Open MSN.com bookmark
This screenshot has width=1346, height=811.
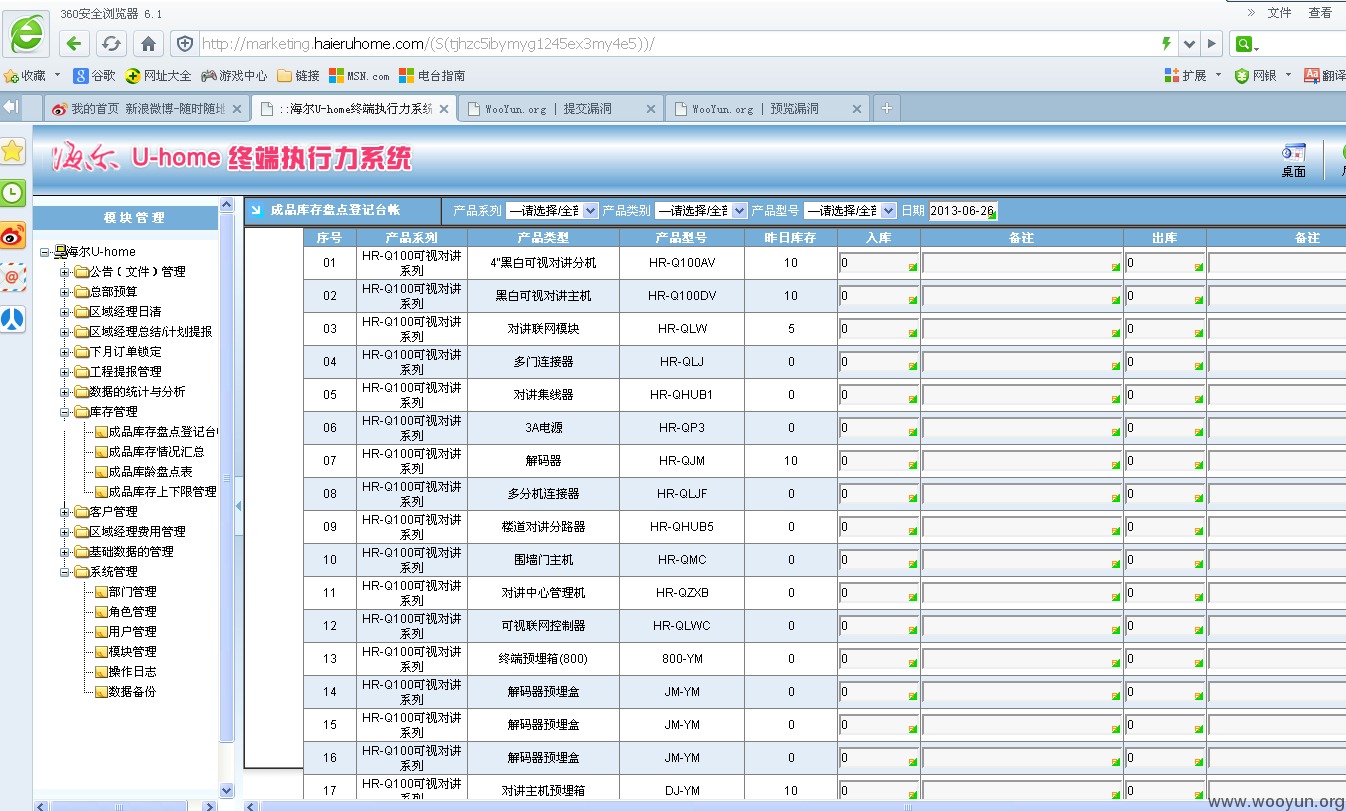point(360,75)
